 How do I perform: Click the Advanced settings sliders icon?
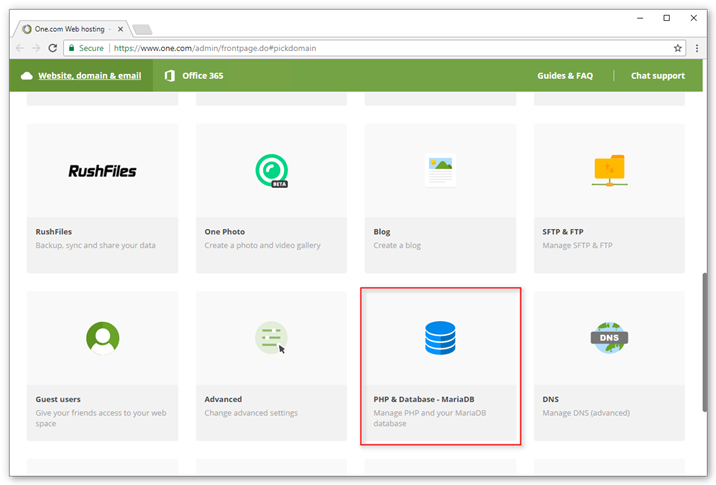coord(271,338)
